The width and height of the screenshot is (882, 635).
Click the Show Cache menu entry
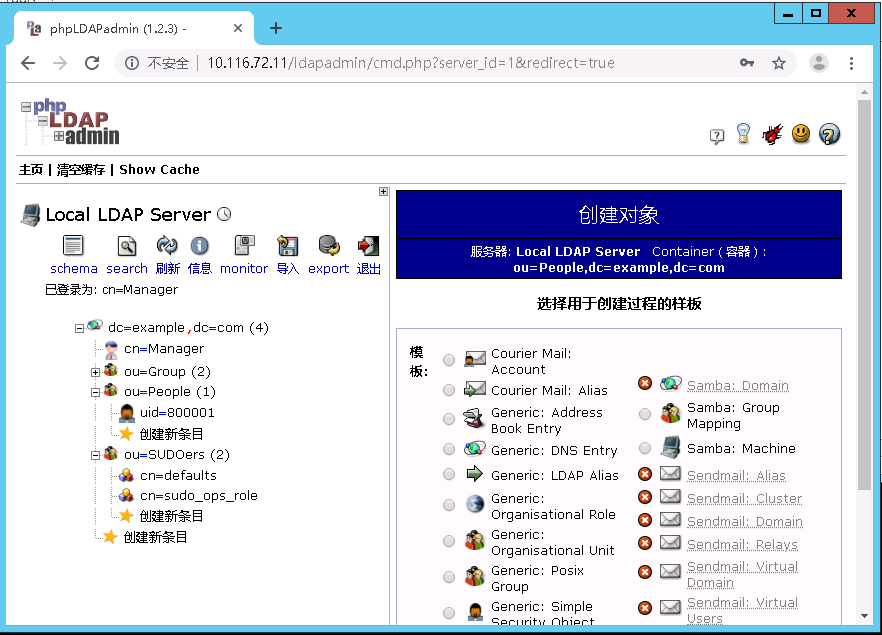(x=159, y=169)
